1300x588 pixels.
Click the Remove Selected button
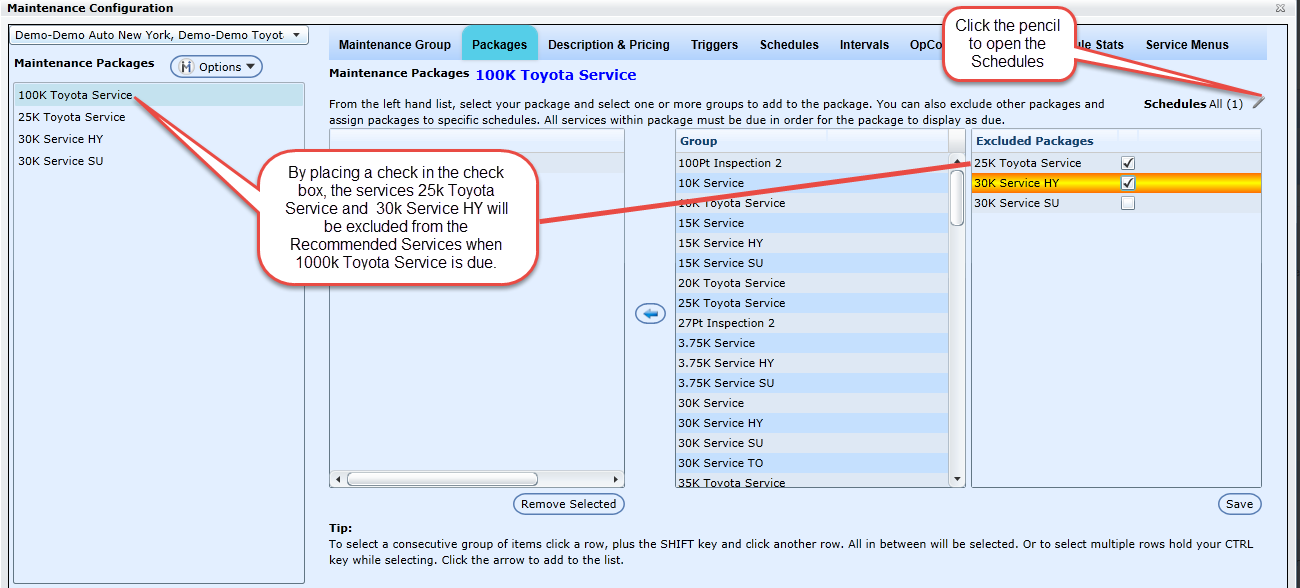[x=568, y=504]
